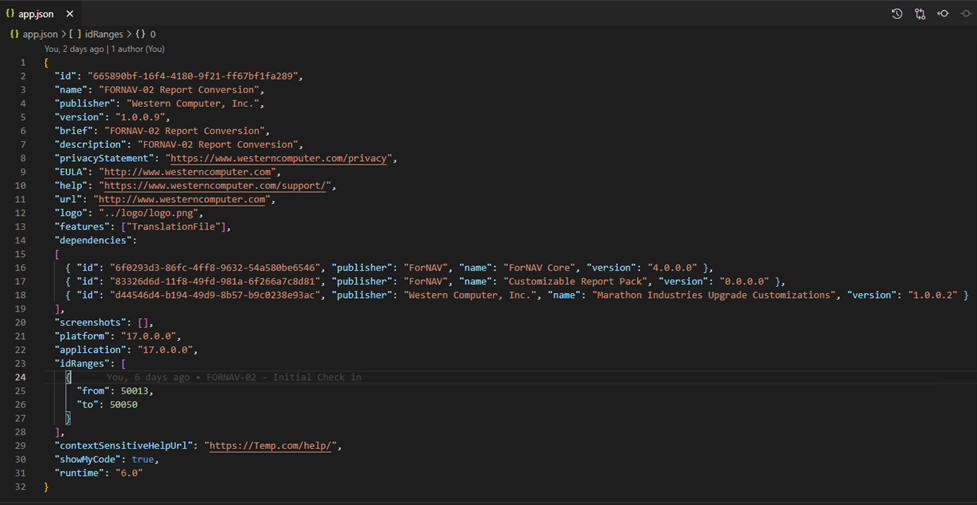Open the app.json breadcrumb dropdown

click(40, 33)
